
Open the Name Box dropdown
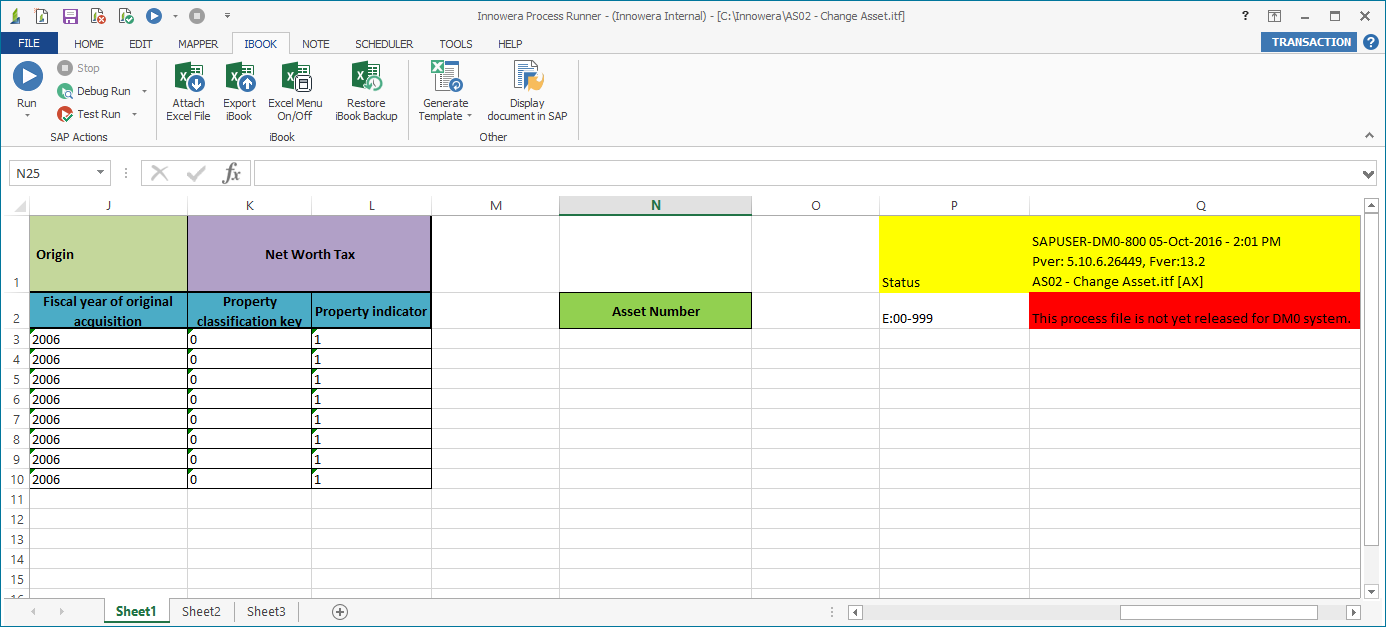click(x=102, y=172)
